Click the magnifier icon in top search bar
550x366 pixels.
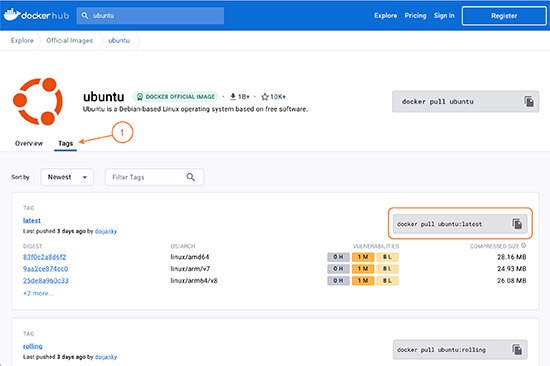point(85,15)
